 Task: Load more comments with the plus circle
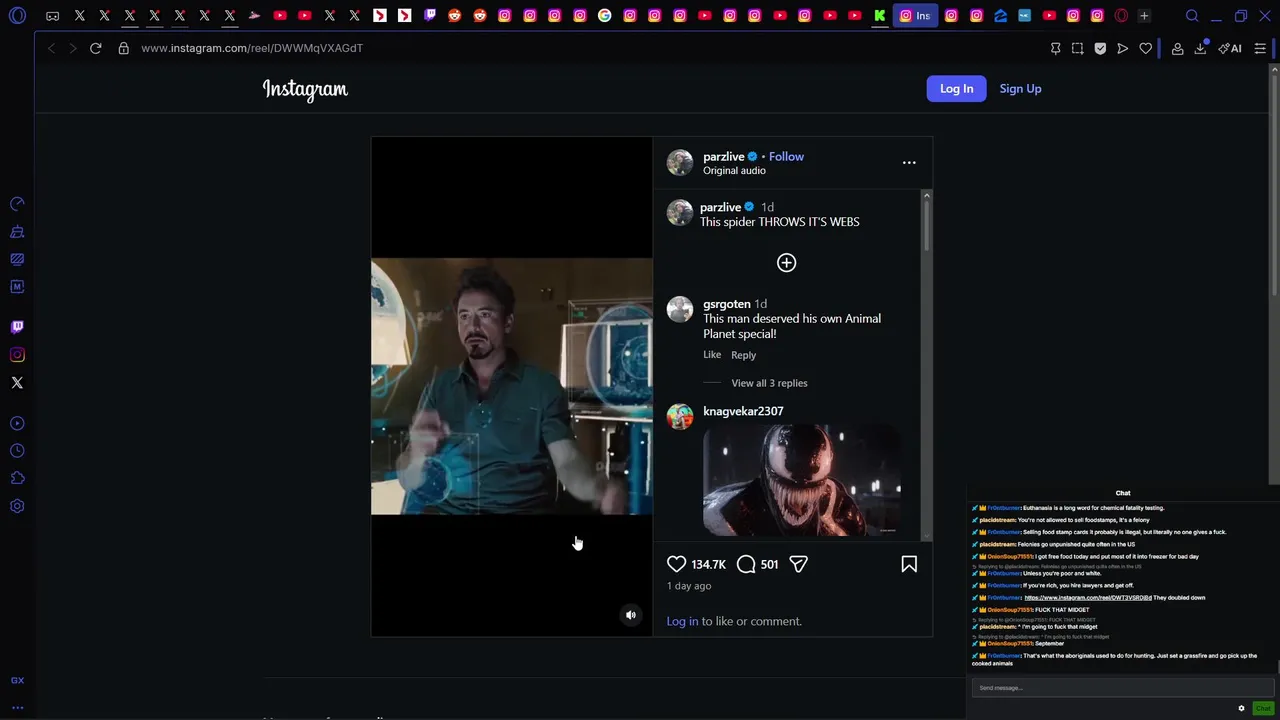pos(786,263)
